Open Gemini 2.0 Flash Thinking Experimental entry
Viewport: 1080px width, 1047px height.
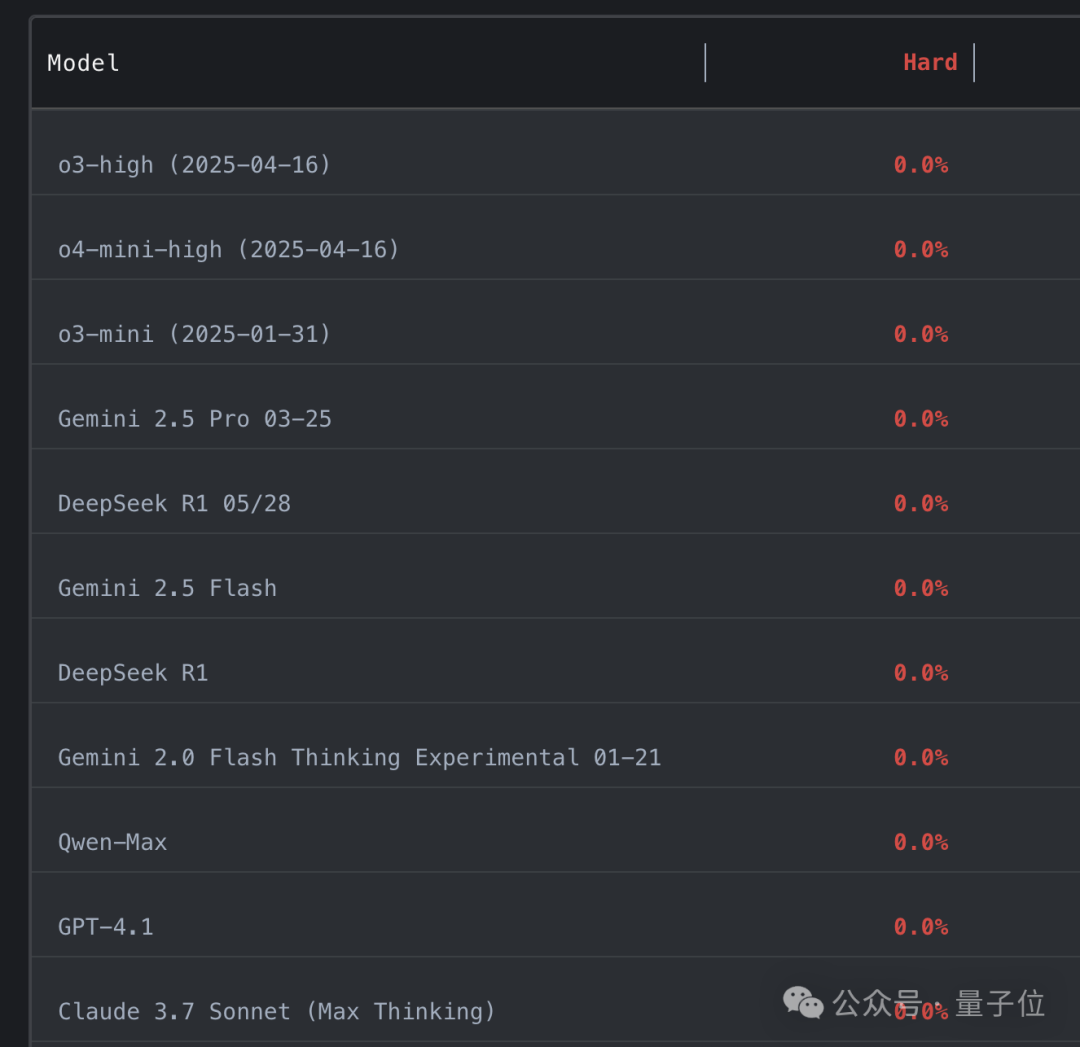[x=359, y=758]
